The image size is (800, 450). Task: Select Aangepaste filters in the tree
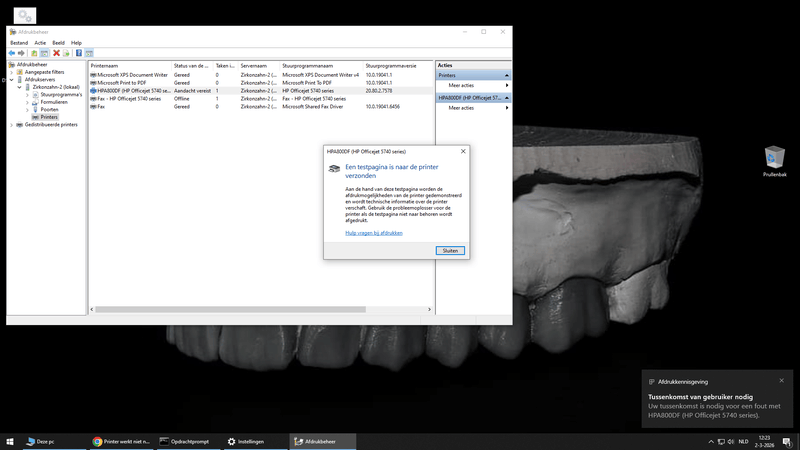click(x=44, y=72)
